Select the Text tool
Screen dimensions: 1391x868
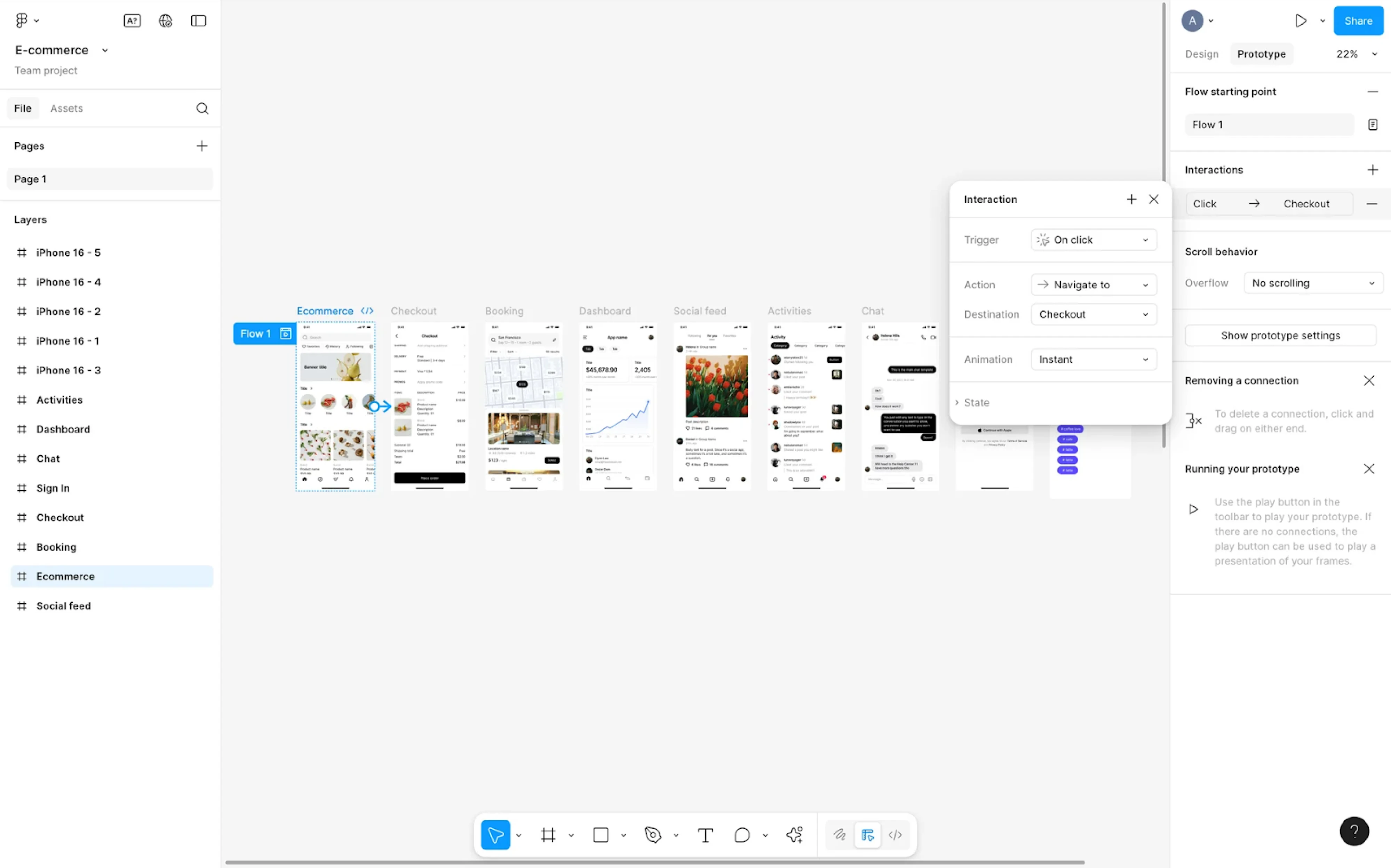(705, 835)
